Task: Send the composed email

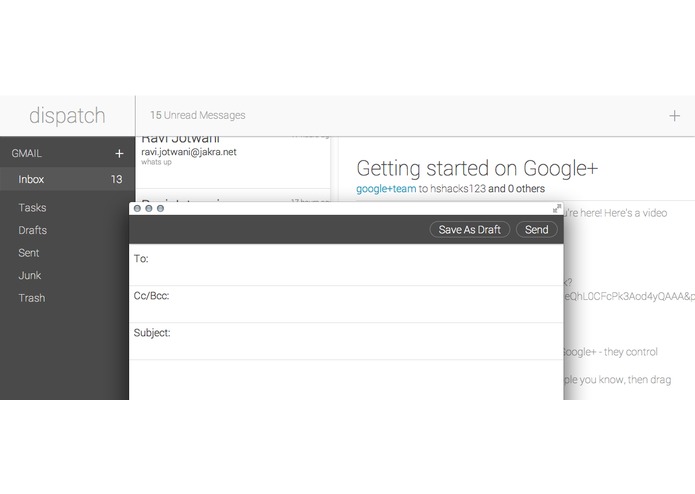Action: 536,229
